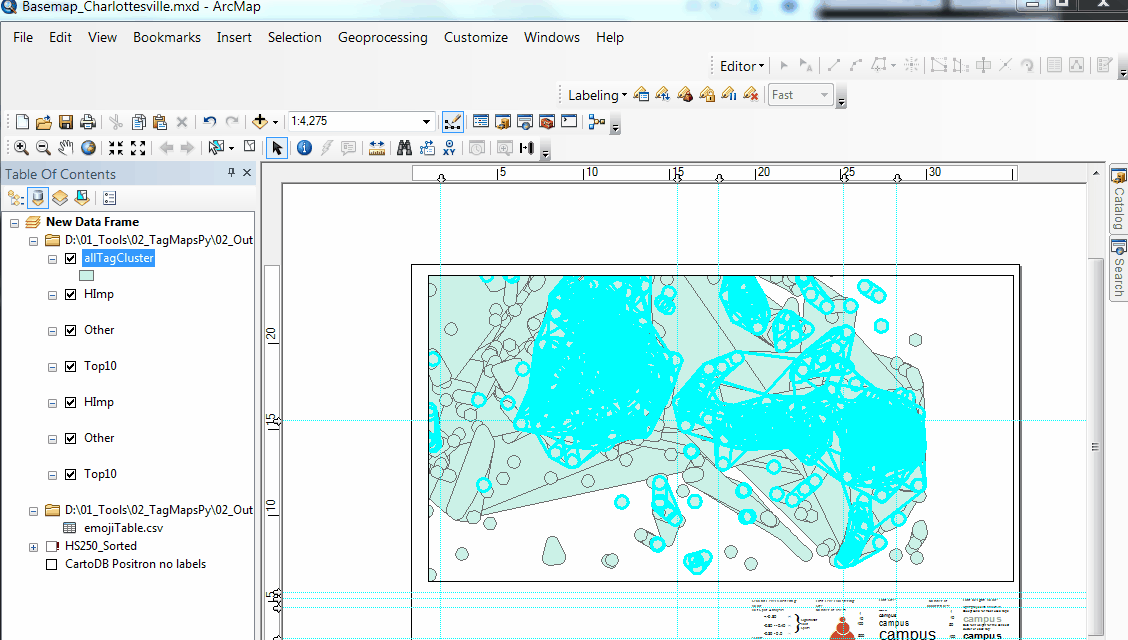Click the allTagCluster symbol color swatch

(x=86, y=274)
